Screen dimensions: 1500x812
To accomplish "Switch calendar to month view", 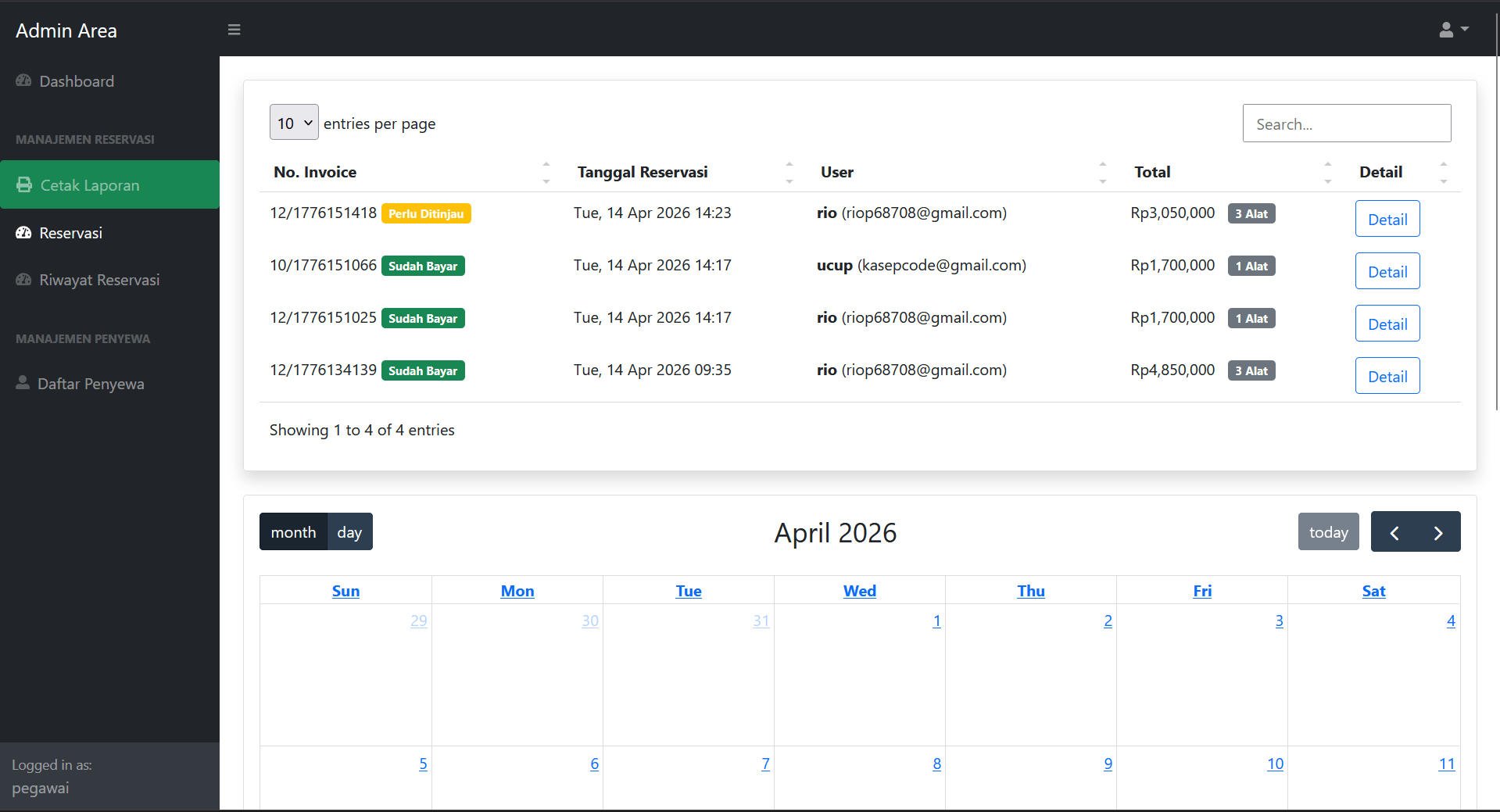I will tap(293, 532).
